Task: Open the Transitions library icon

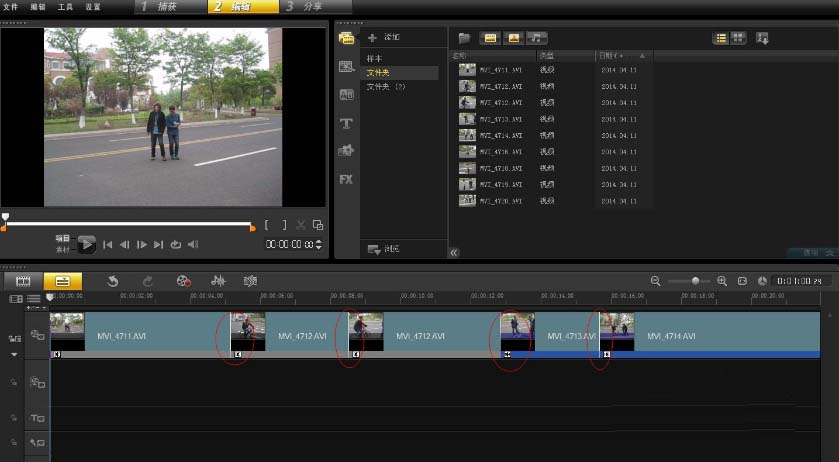Action: [346, 66]
